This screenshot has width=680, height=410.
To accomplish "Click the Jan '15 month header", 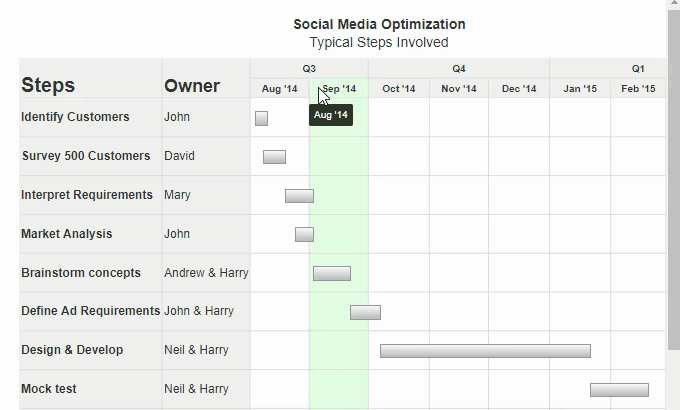I will click(x=580, y=89).
